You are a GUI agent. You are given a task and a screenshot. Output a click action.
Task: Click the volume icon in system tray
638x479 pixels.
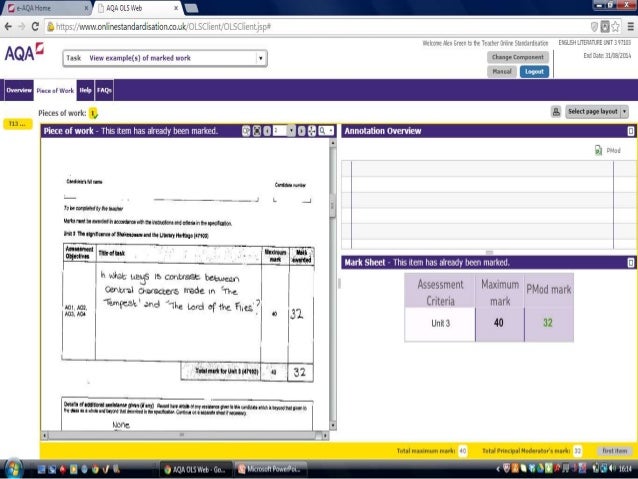[x=612, y=469]
